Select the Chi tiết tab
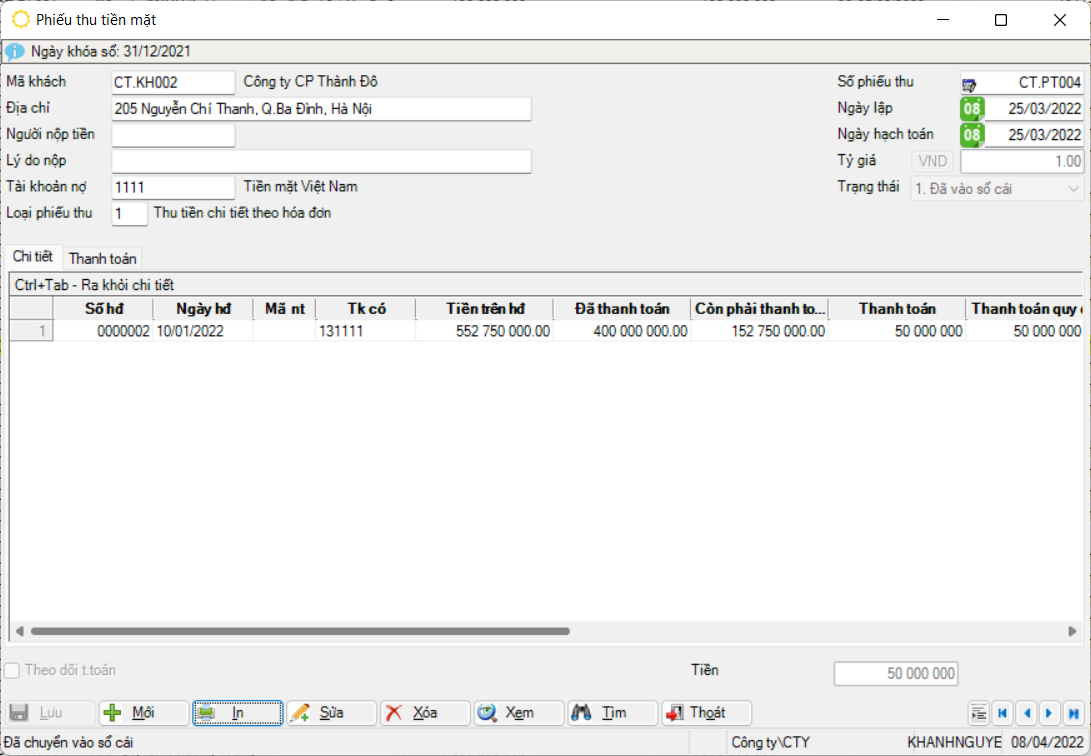Image resolution: width=1091 pixels, height=756 pixels. 33,257
